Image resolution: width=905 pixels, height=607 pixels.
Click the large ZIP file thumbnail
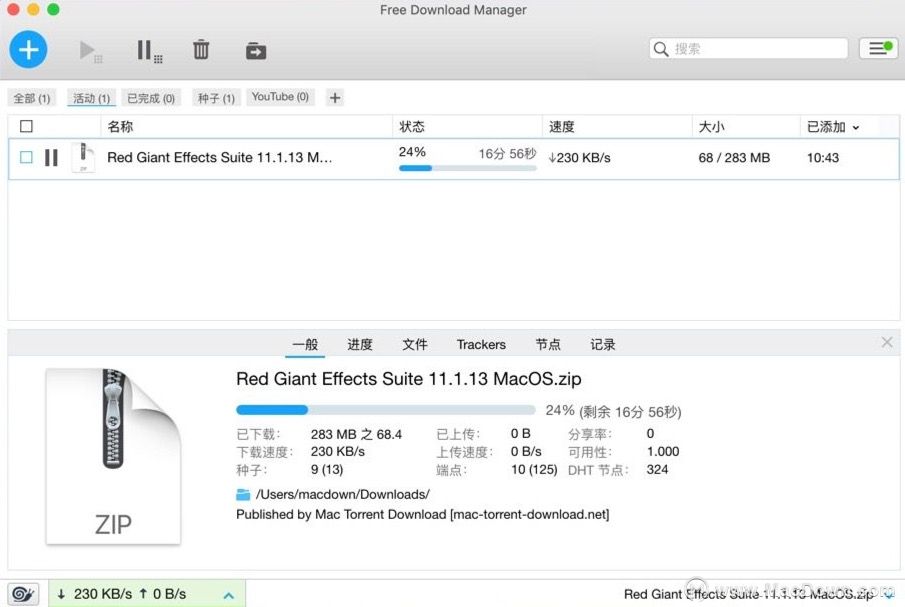pos(113,456)
